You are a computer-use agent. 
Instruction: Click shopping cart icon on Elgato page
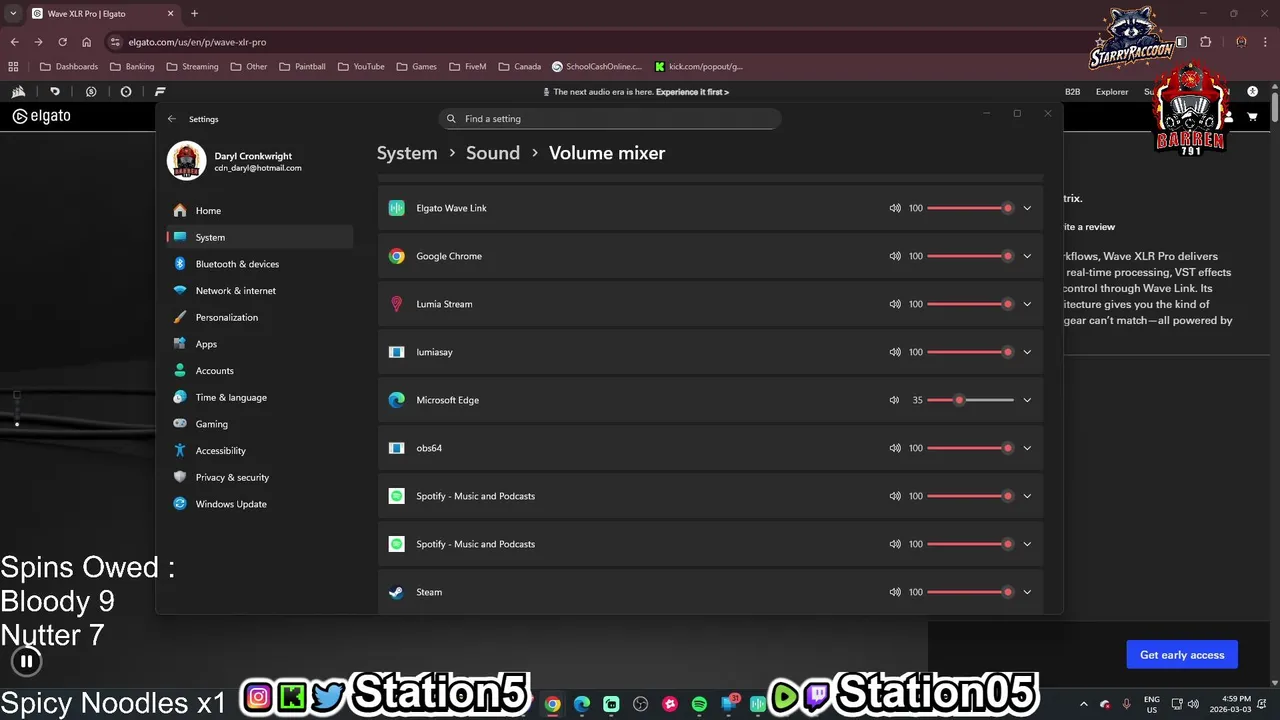[1252, 117]
